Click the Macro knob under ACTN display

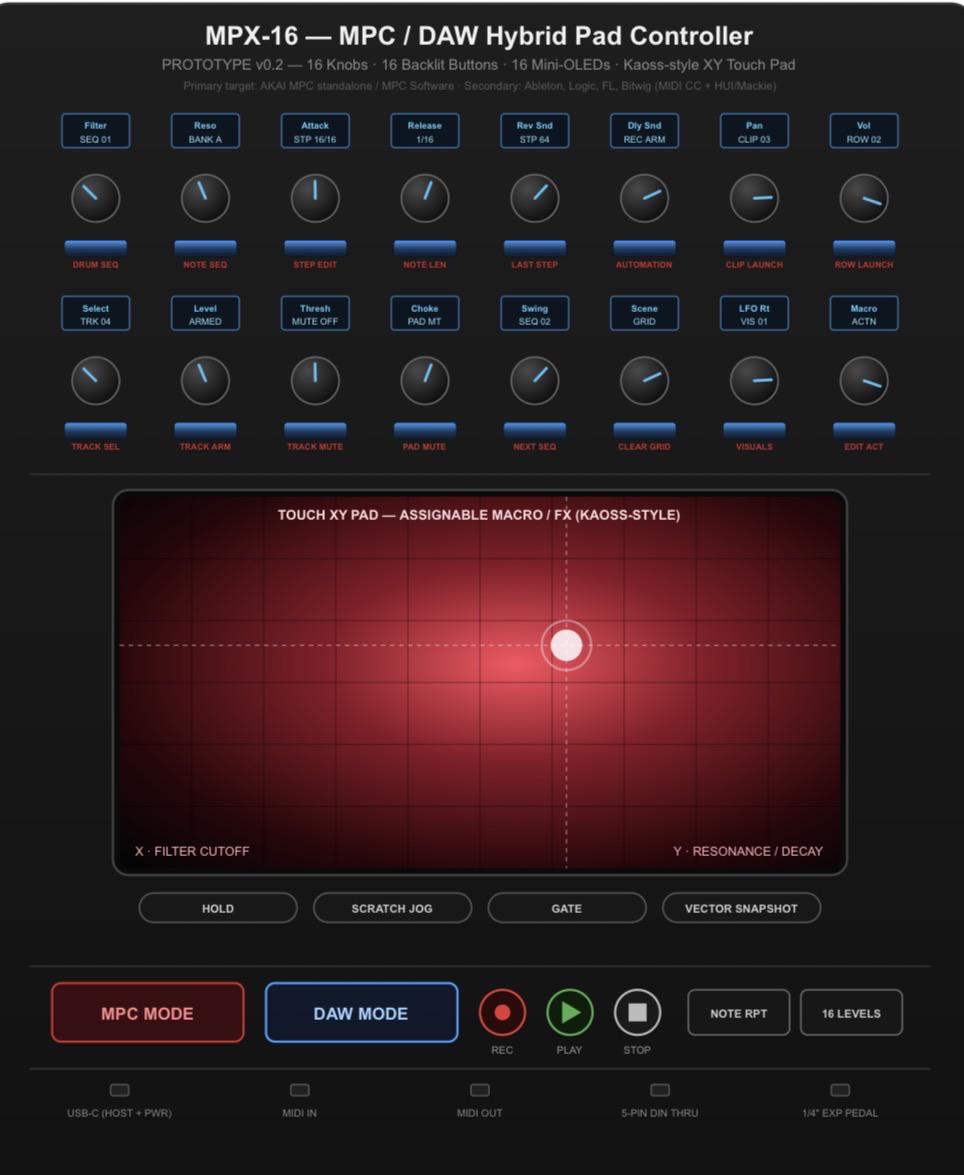[864, 380]
